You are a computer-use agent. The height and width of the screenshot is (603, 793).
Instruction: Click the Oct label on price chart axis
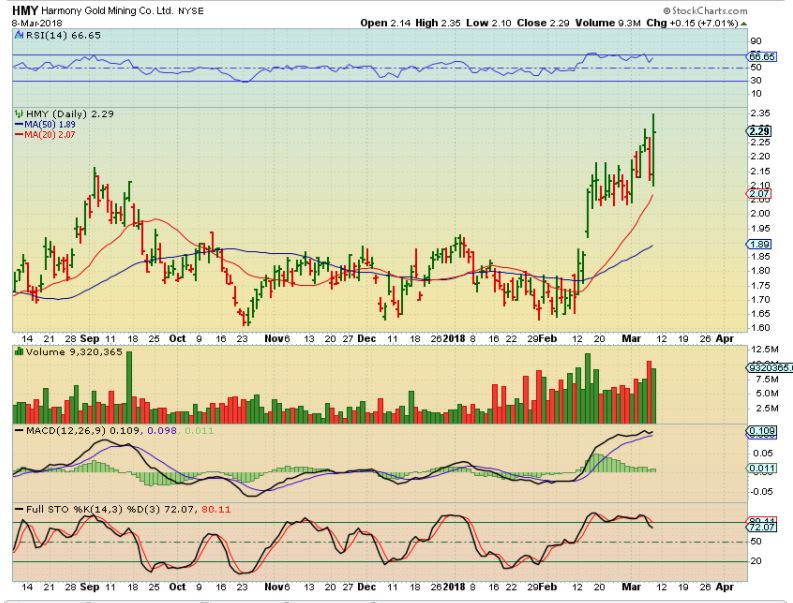177,338
